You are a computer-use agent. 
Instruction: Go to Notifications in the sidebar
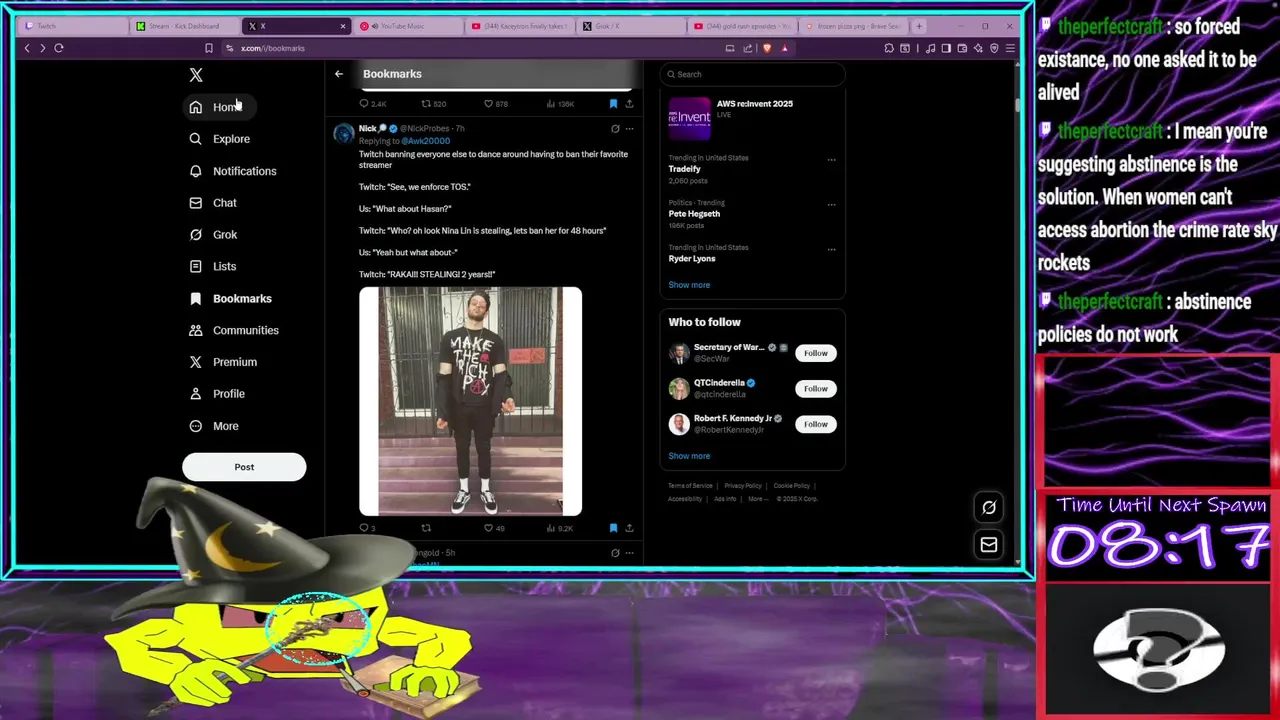point(232,171)
